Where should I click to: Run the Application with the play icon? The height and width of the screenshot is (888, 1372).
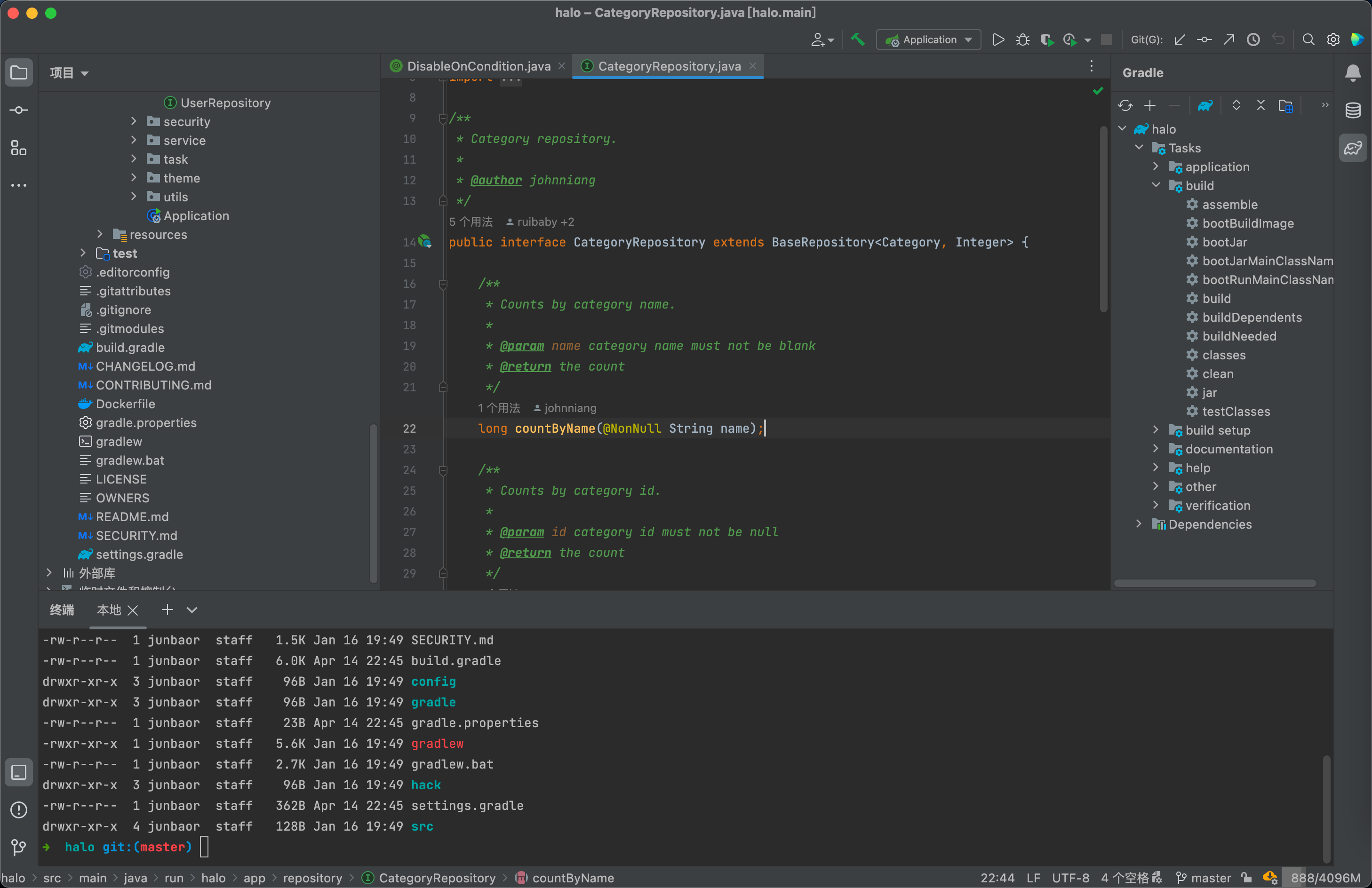click(x=998, y=40)
